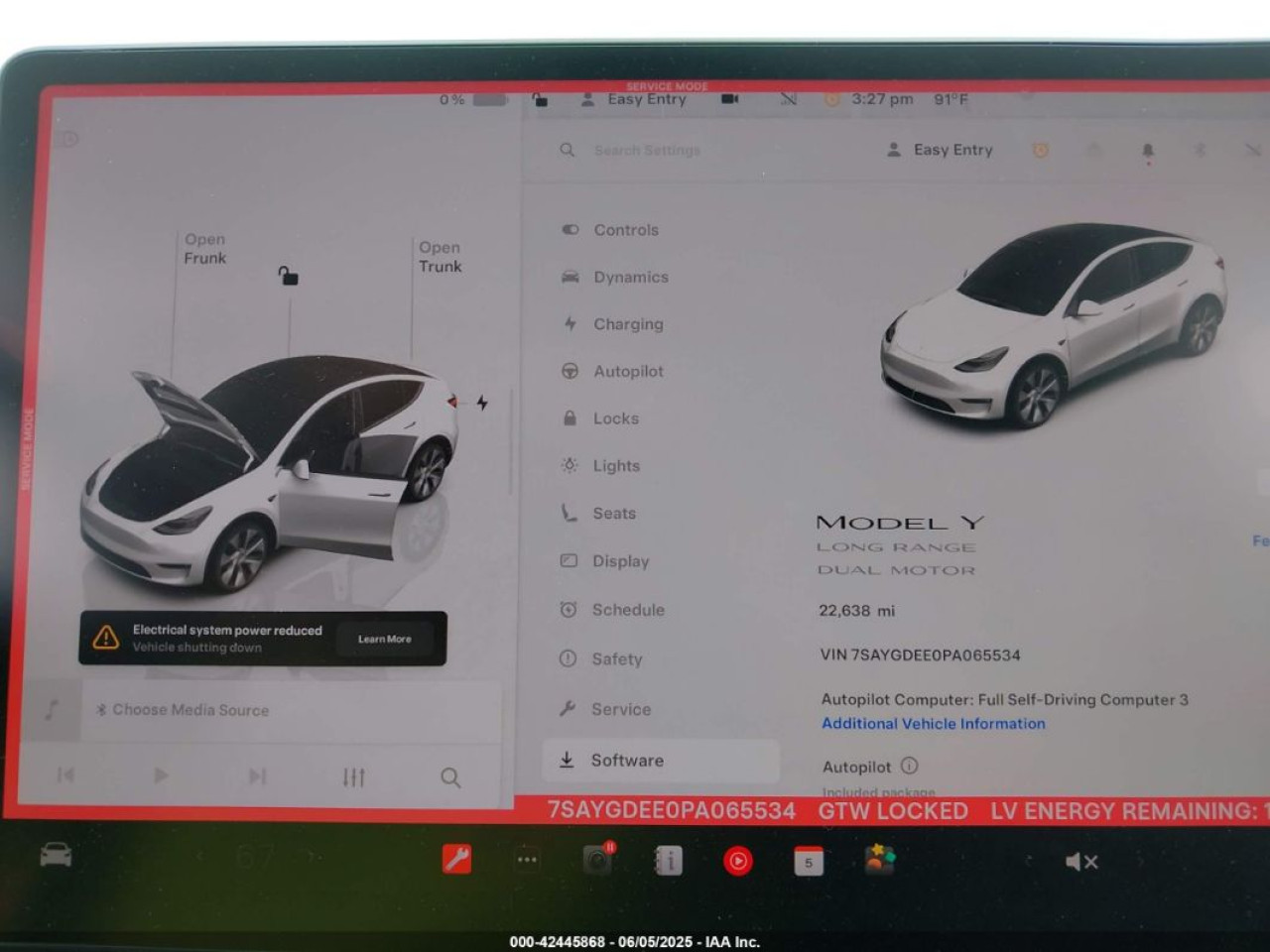Viewport: 1270px width, 952px height.
Task: Open the red wrench service mode app
Action: click(x=456, y=859)
